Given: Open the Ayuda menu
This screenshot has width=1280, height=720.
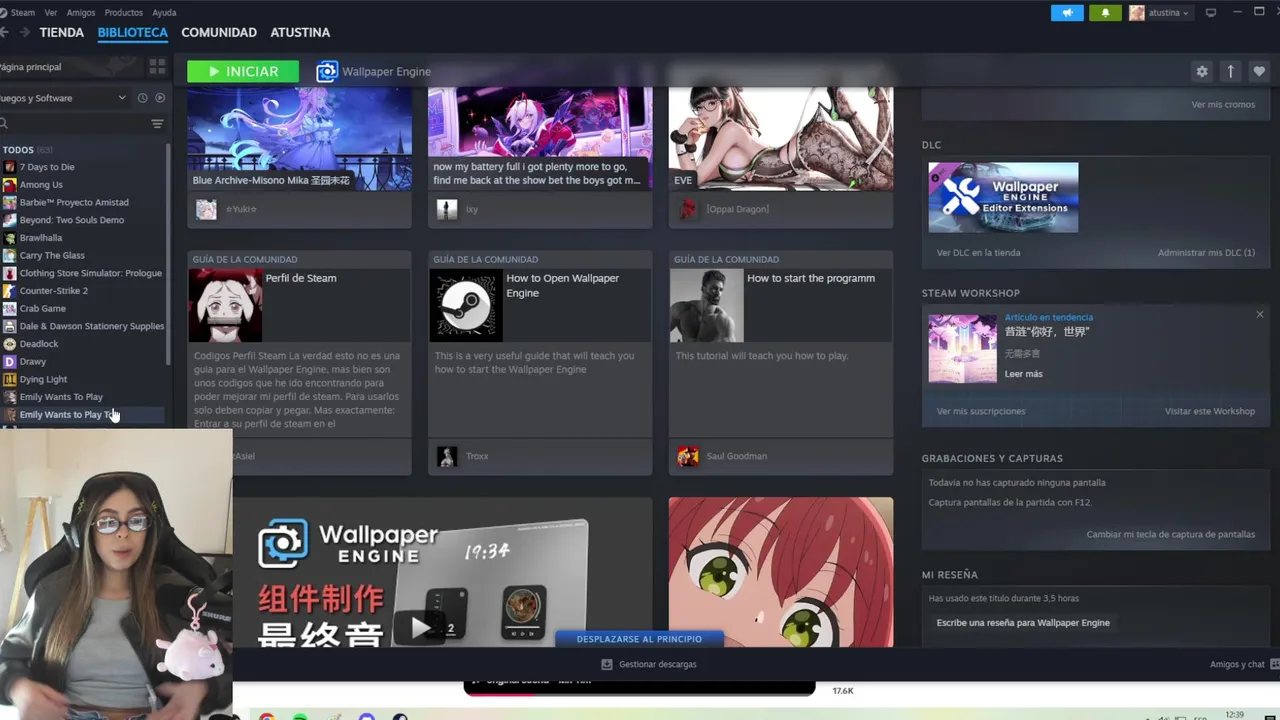Looking at the screenshot, I should 164,13.
